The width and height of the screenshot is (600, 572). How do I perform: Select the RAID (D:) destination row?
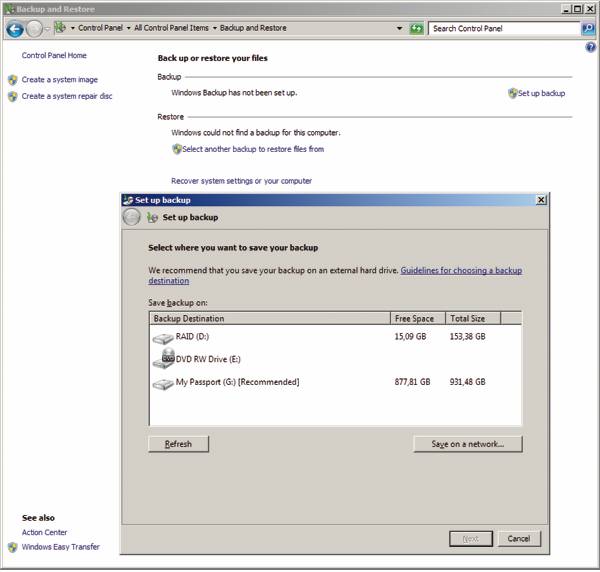(335, 337)
